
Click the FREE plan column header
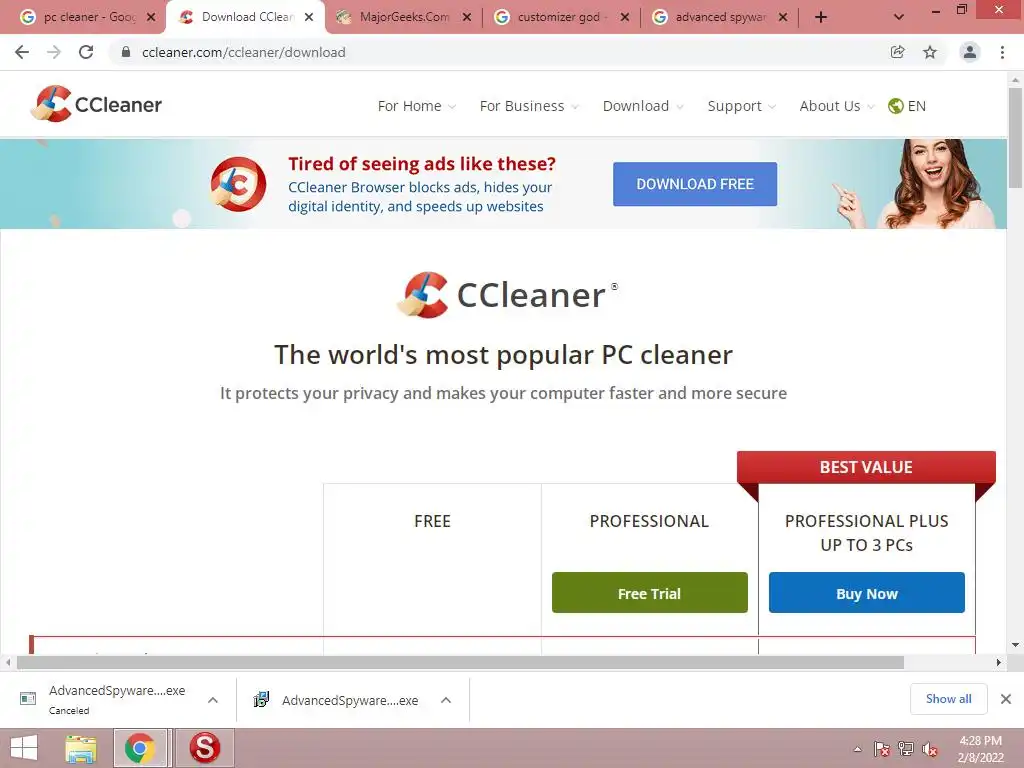pyautogui.click(x=432, y=521)
